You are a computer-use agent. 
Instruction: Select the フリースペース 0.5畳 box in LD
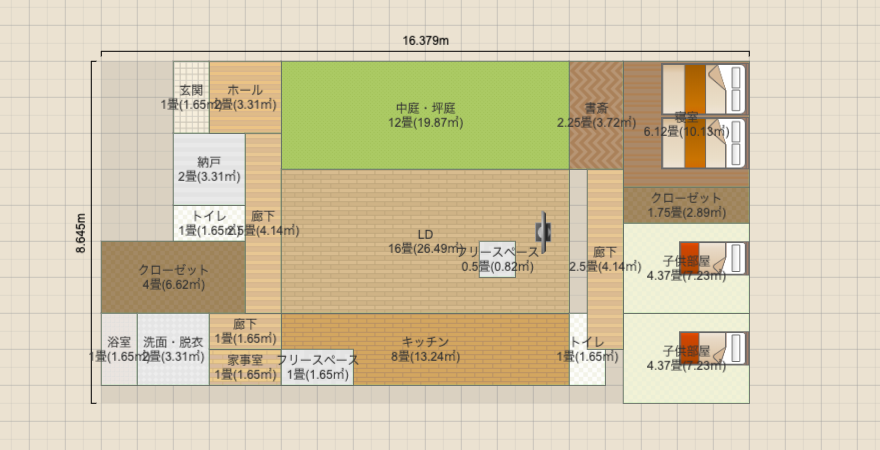497,259
